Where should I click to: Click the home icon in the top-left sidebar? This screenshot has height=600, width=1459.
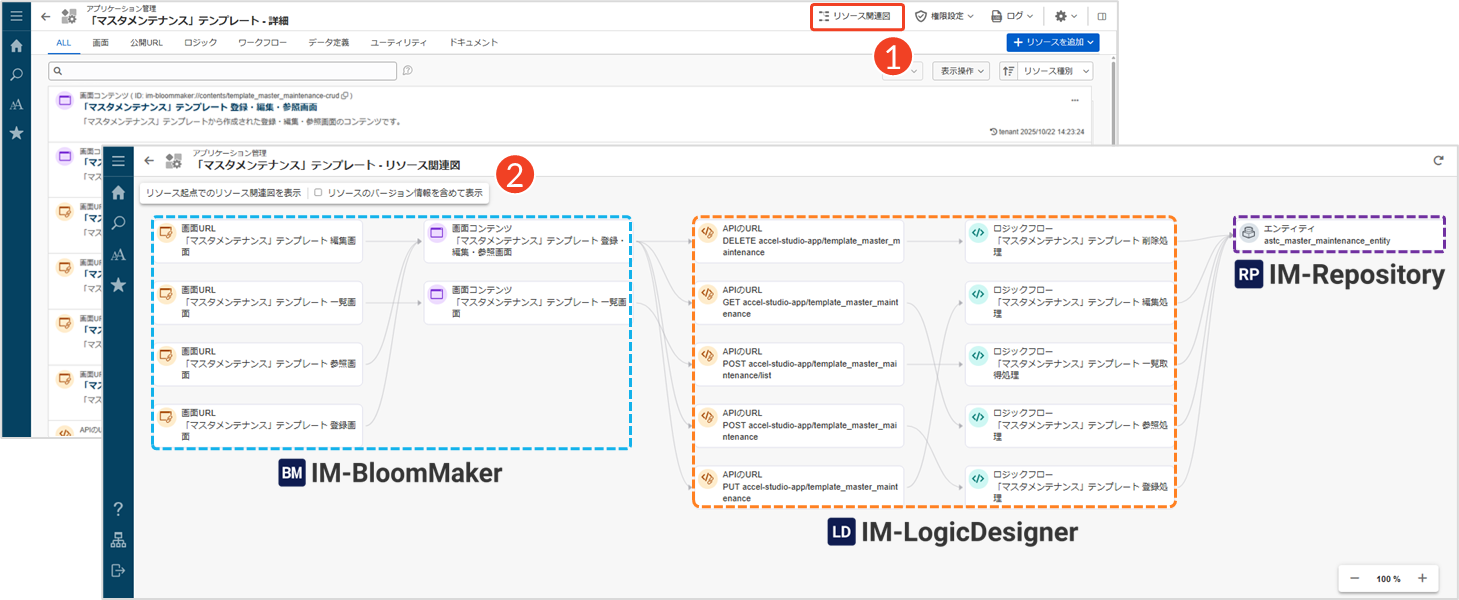[16, 46]
